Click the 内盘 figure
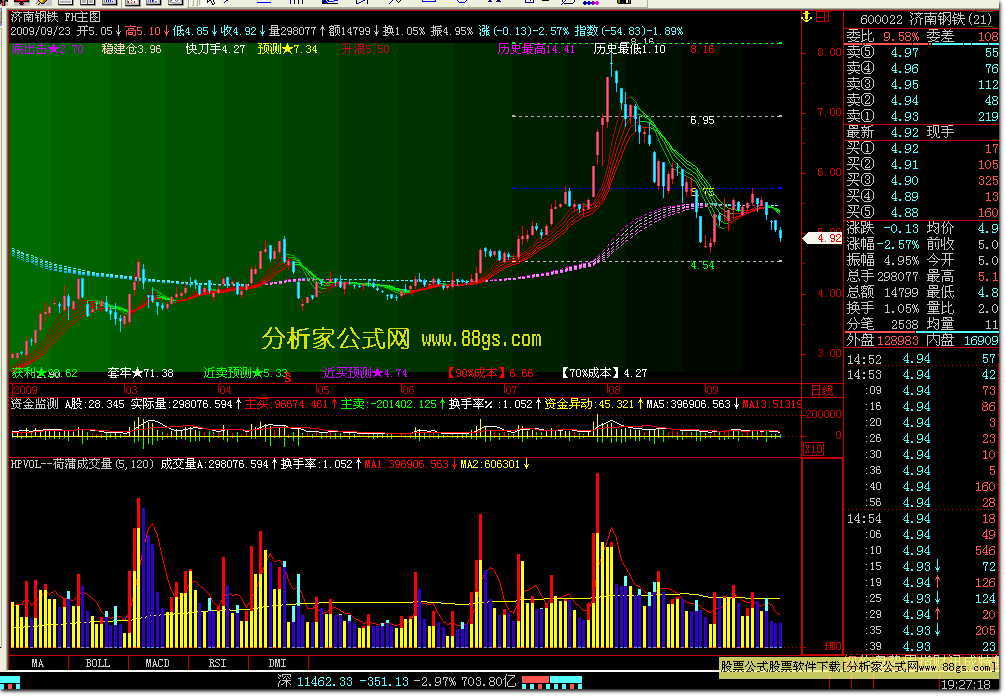Image resolution: width=1006 pixels, height=696 pixels. click(x=981, y=341)
